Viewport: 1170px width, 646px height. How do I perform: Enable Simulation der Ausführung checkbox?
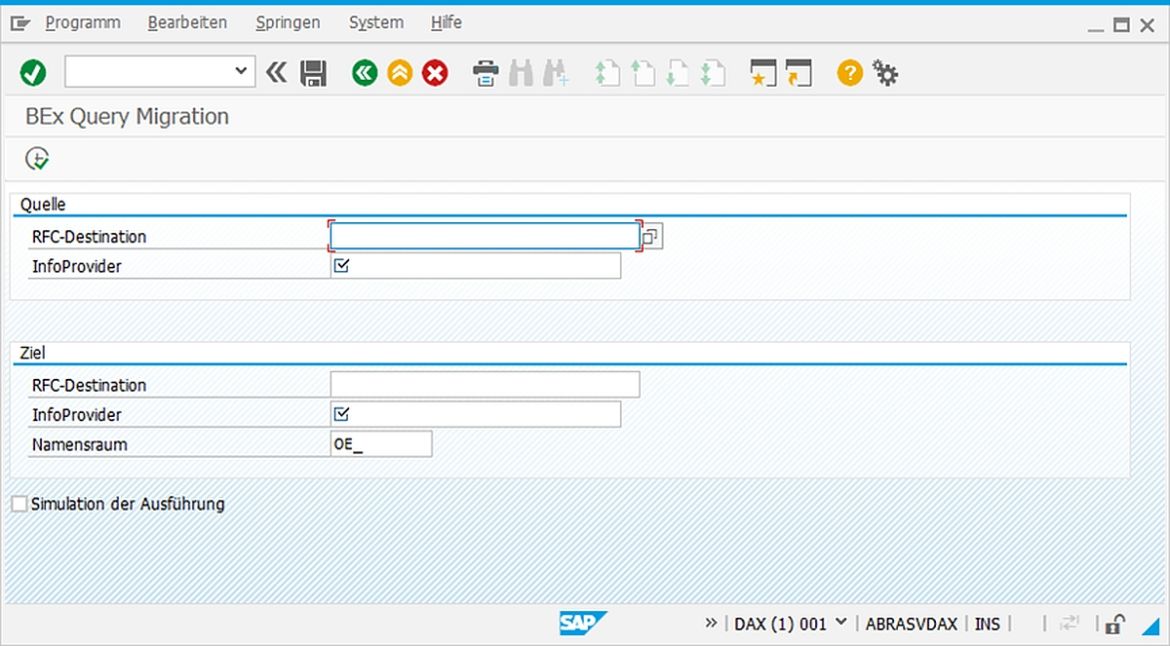click(19, 504)
